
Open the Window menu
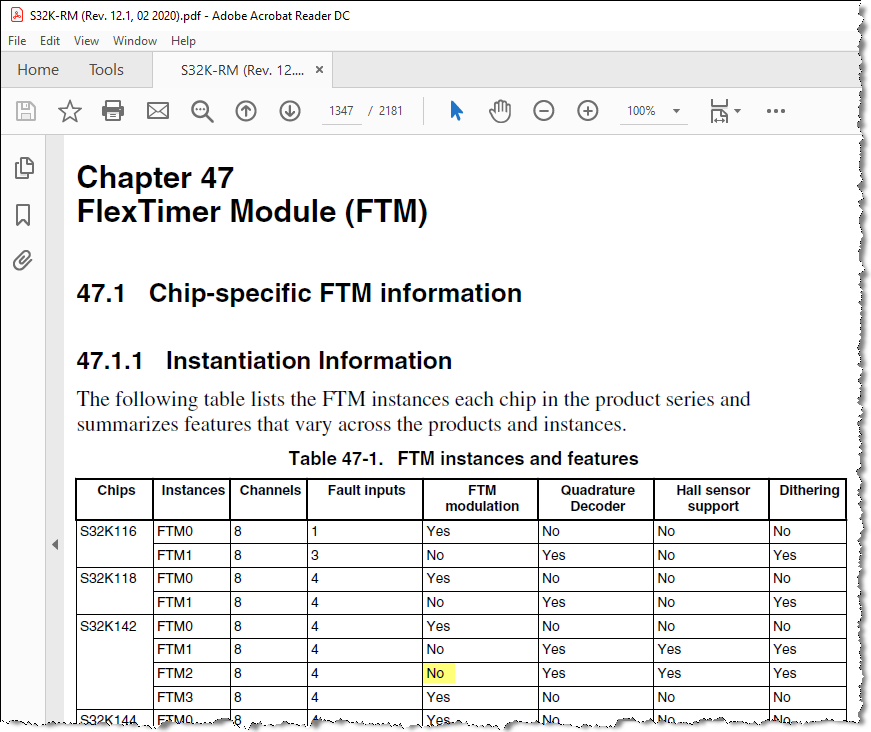[135, 41]
